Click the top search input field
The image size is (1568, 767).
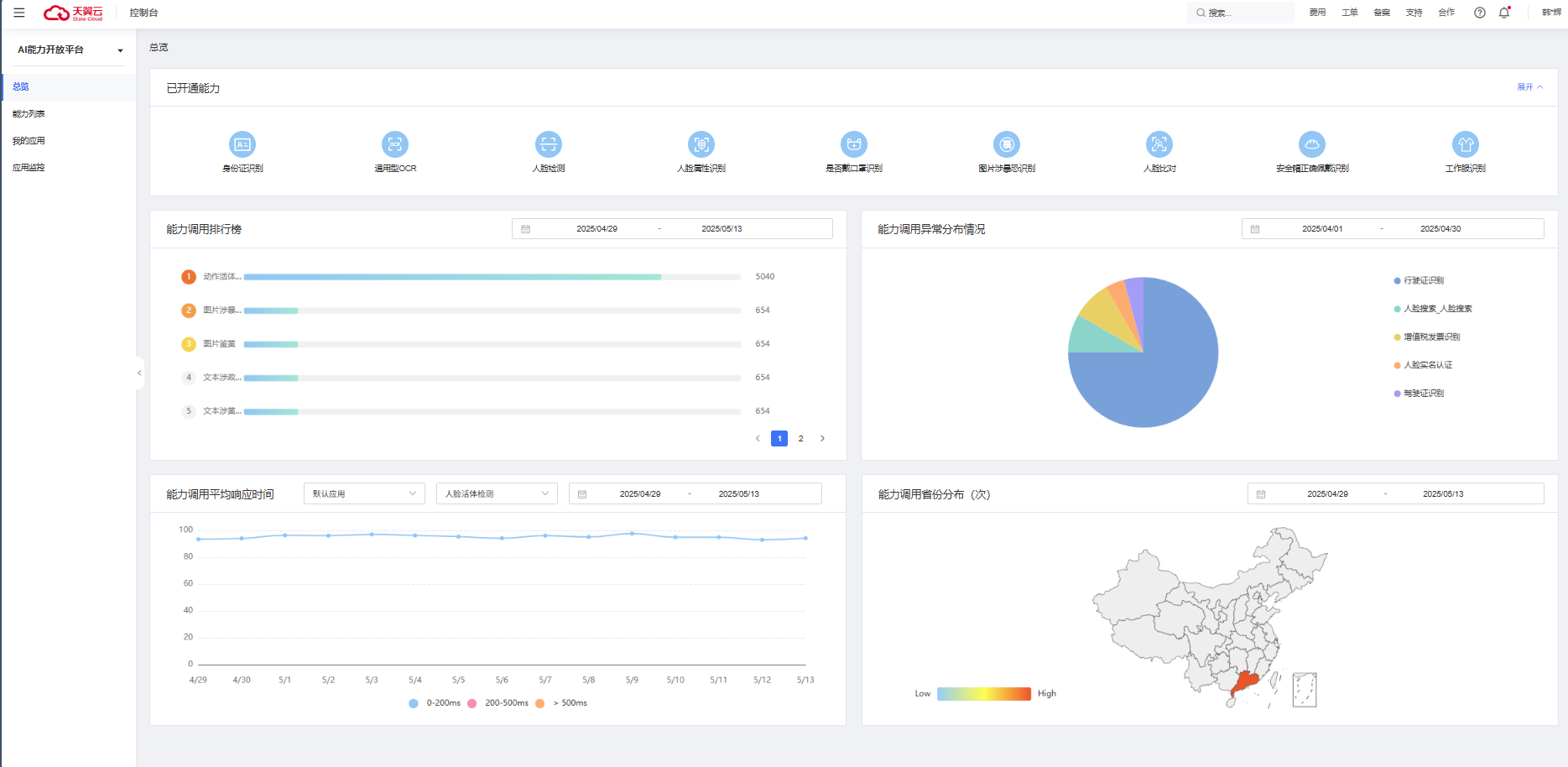click(1242, 13)
